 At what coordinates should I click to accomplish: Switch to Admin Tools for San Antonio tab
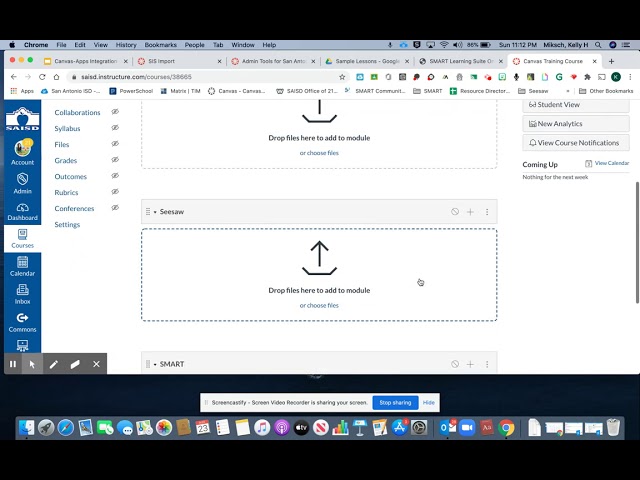pos(273,61)
